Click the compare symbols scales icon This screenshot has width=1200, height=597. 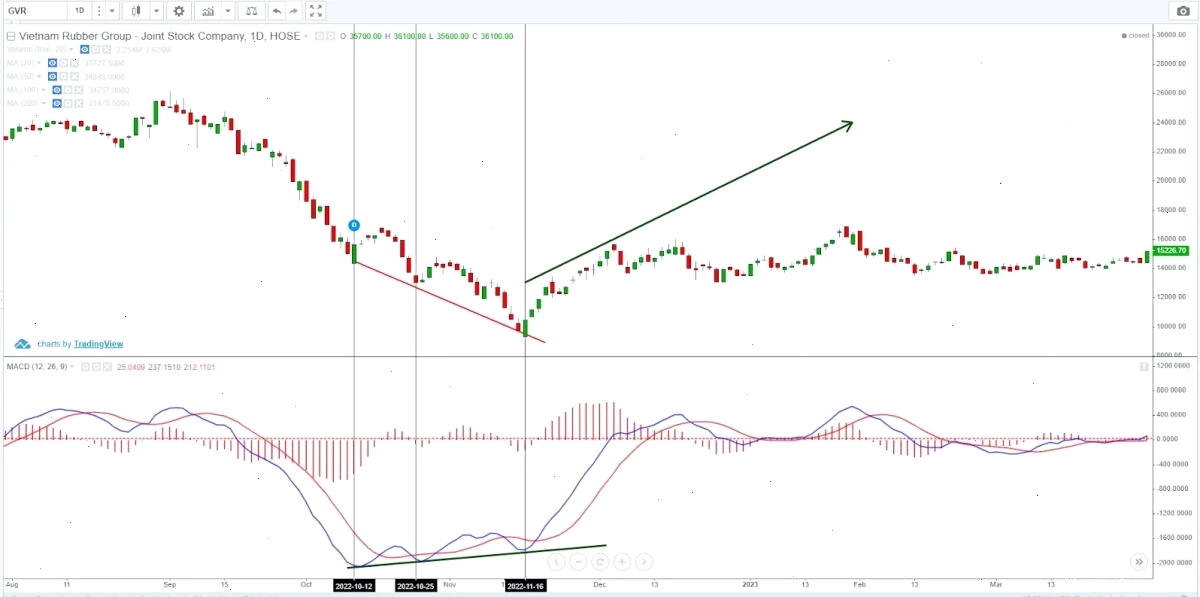[250, 11]
